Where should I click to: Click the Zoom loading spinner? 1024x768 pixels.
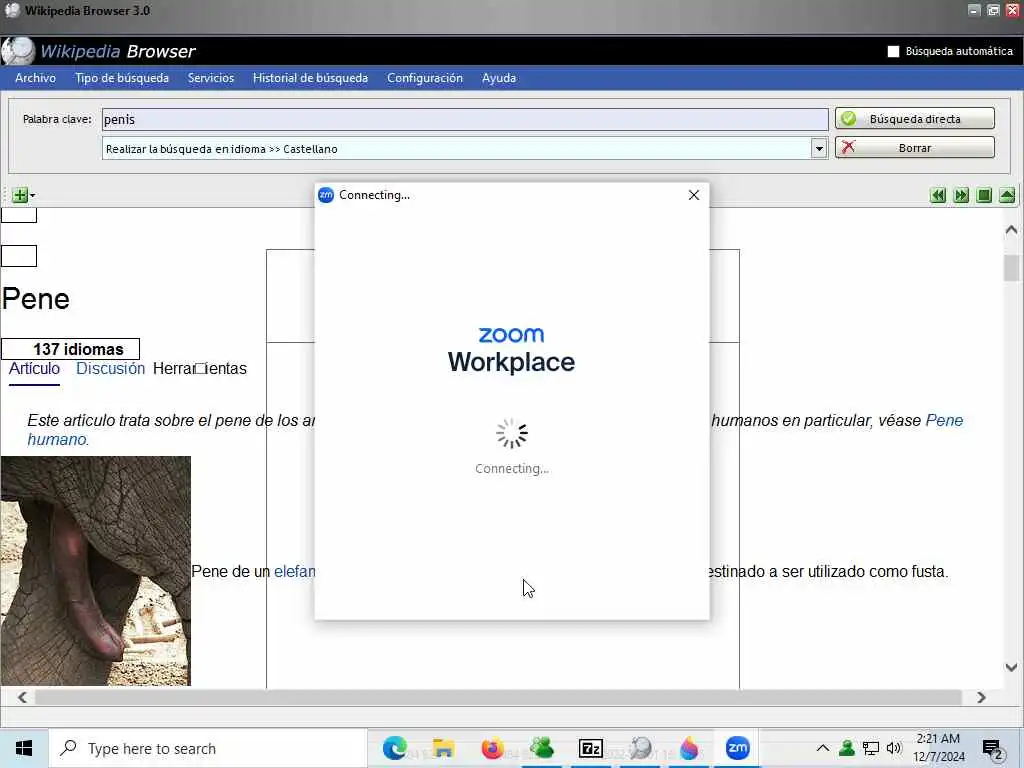coord(511,434)
